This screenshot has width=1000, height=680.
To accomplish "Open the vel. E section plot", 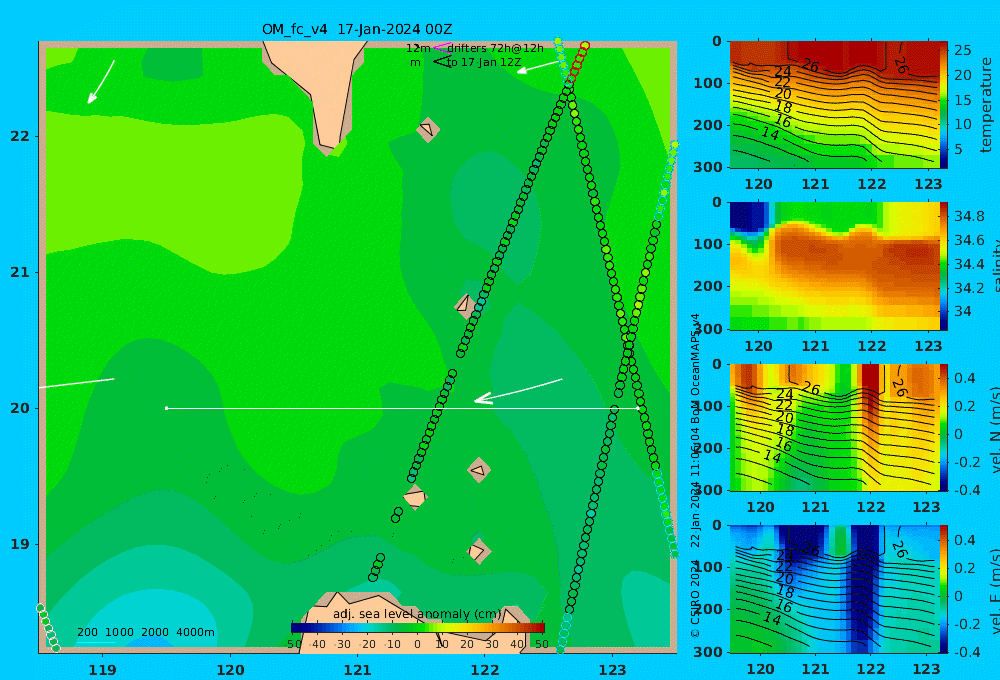I will tap(834, 589).
